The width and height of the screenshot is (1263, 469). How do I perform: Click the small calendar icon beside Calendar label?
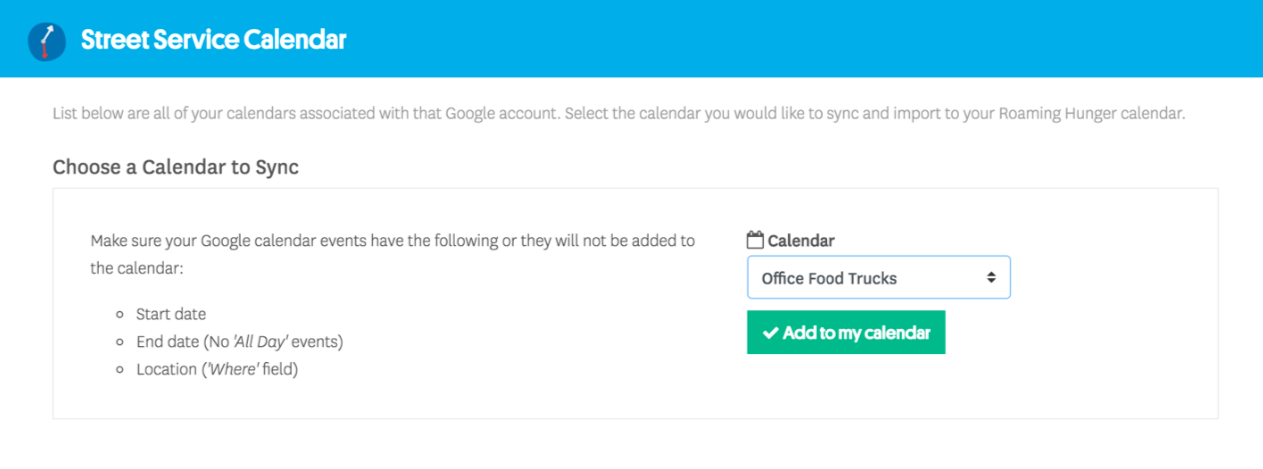click(755, 240)
